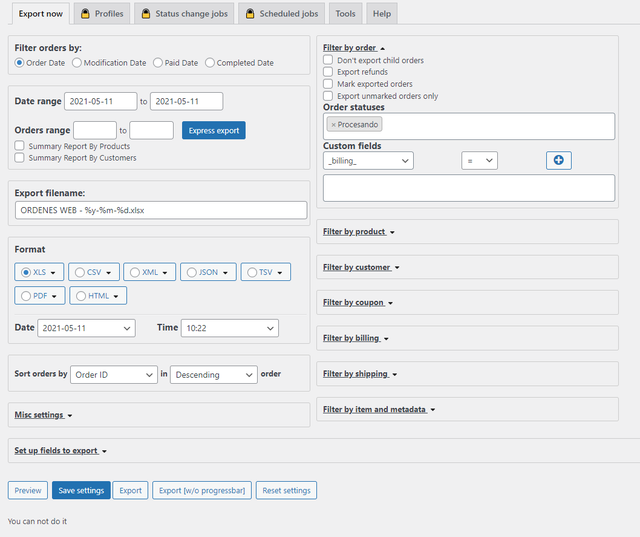This screenshot has width=640, height=537.
Task: Select CSV format radio
Action: 80,272
